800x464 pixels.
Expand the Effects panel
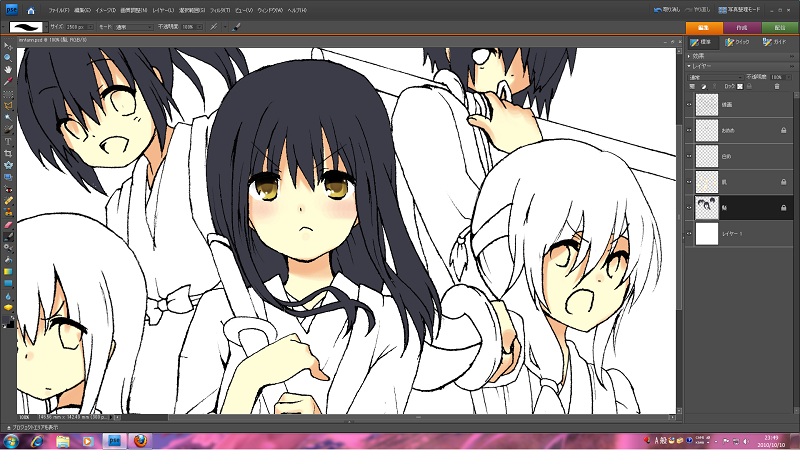click(690, 56)
